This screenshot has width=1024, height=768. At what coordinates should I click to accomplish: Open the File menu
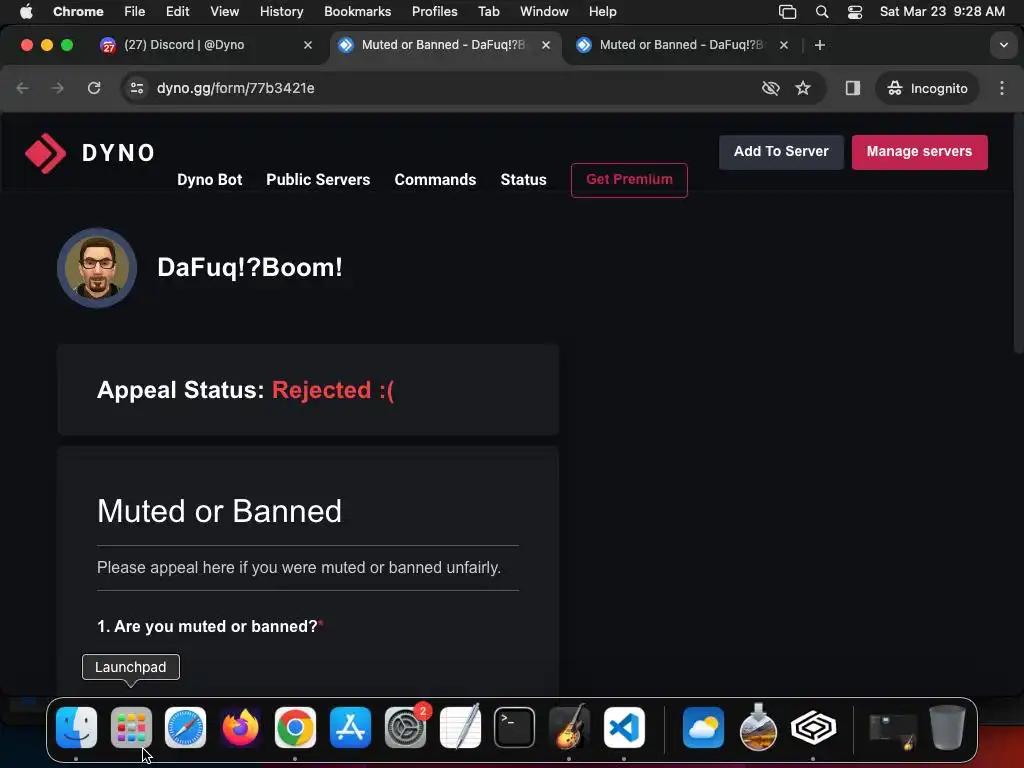point(135,11)
